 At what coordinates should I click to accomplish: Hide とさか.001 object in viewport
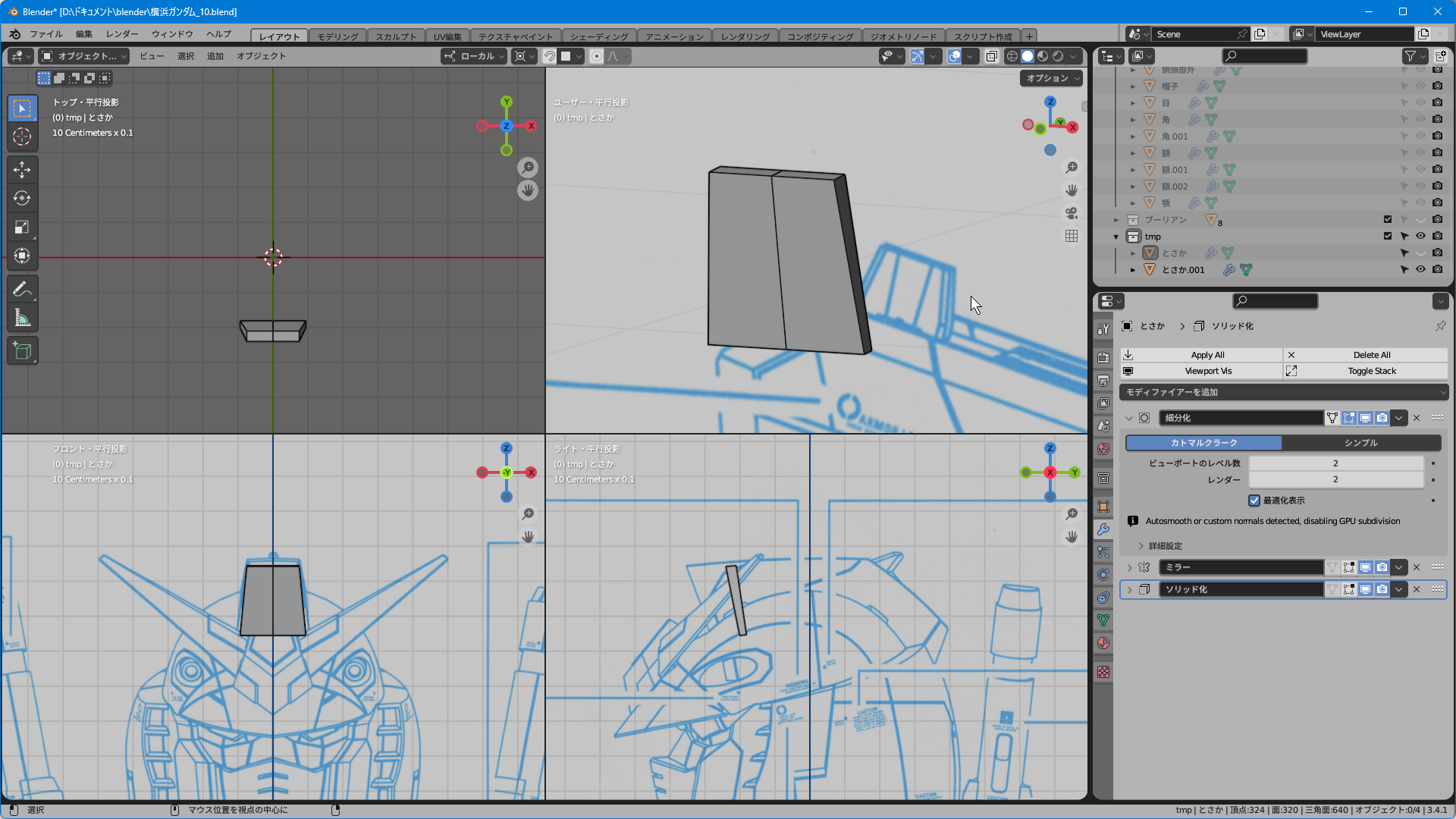point(1420,270)
